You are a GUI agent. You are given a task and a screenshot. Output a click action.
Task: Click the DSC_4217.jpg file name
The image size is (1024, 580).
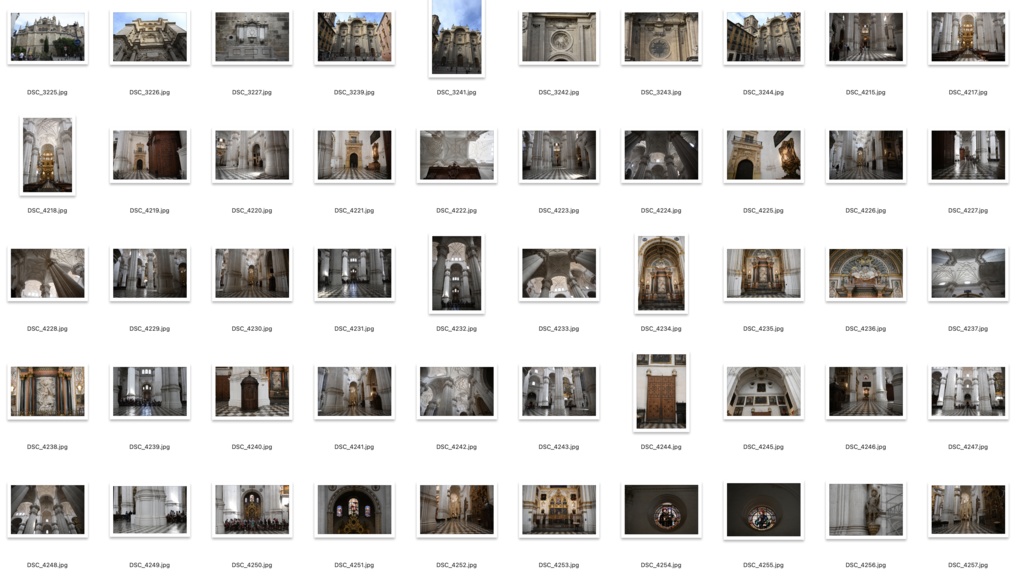tap(968, 93)
